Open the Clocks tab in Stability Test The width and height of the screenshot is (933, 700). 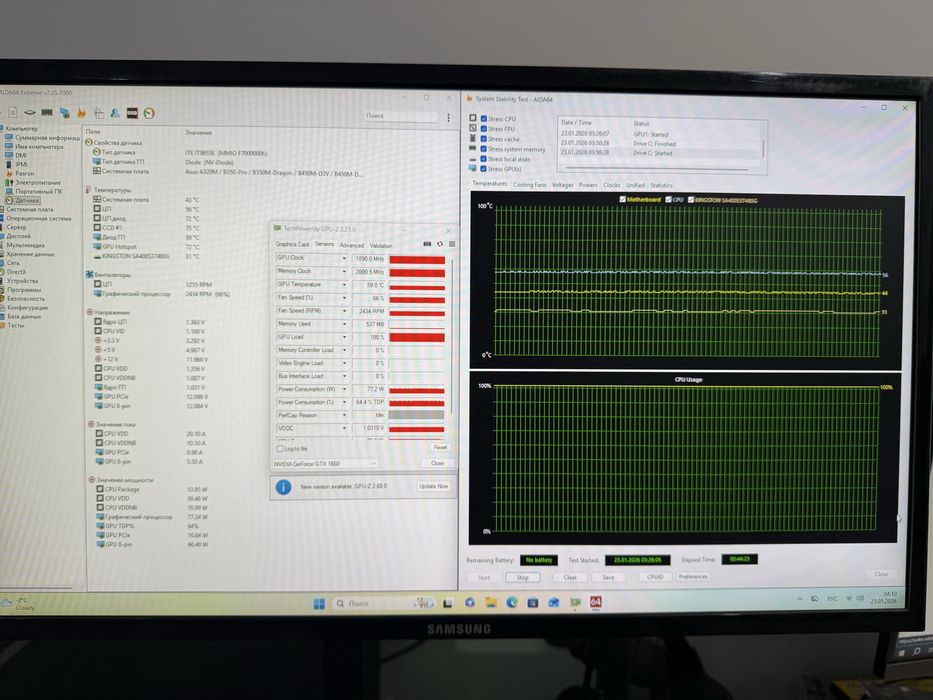612,185
